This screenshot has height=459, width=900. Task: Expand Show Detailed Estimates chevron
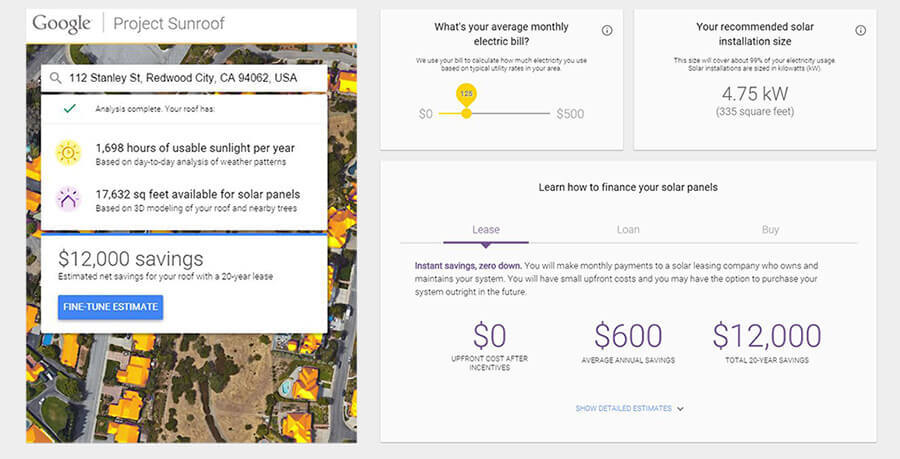point(680,408)
